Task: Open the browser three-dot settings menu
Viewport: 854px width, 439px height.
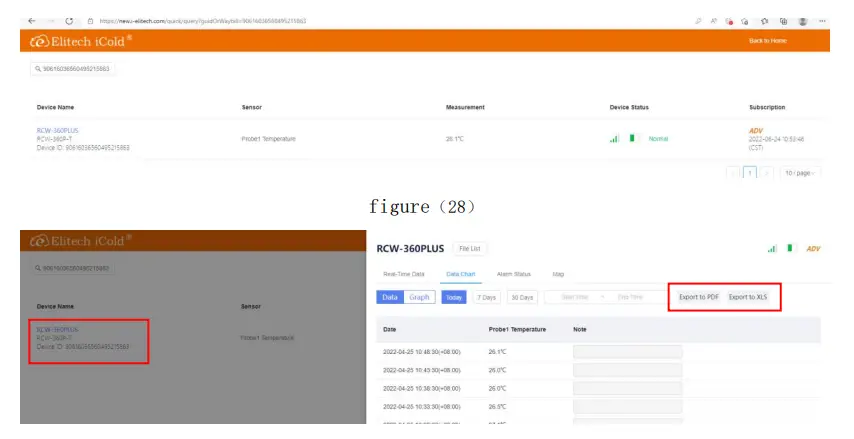Action: pyautogui.click(x=822, y=21)
